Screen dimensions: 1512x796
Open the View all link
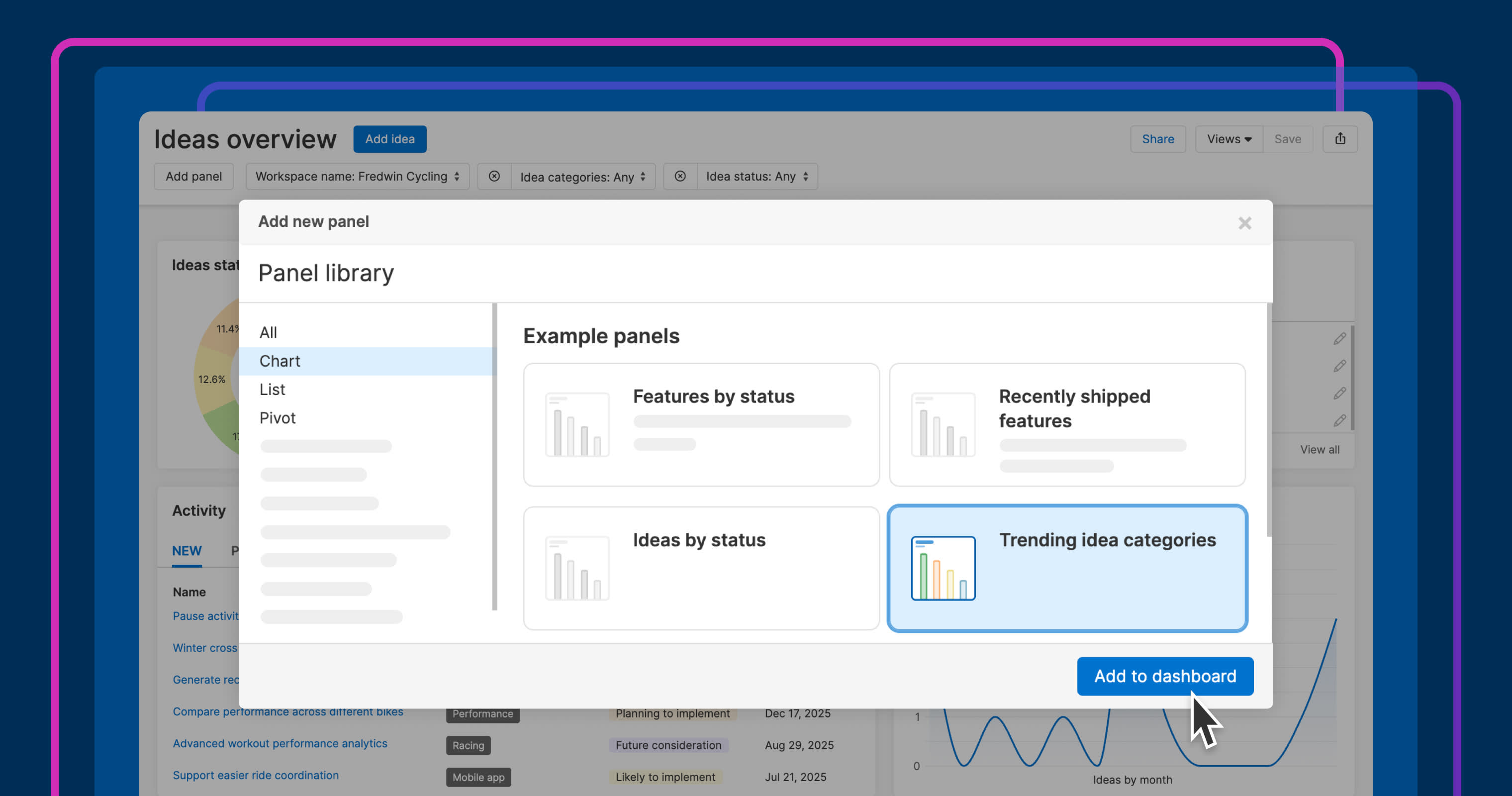coord(1319,450)
